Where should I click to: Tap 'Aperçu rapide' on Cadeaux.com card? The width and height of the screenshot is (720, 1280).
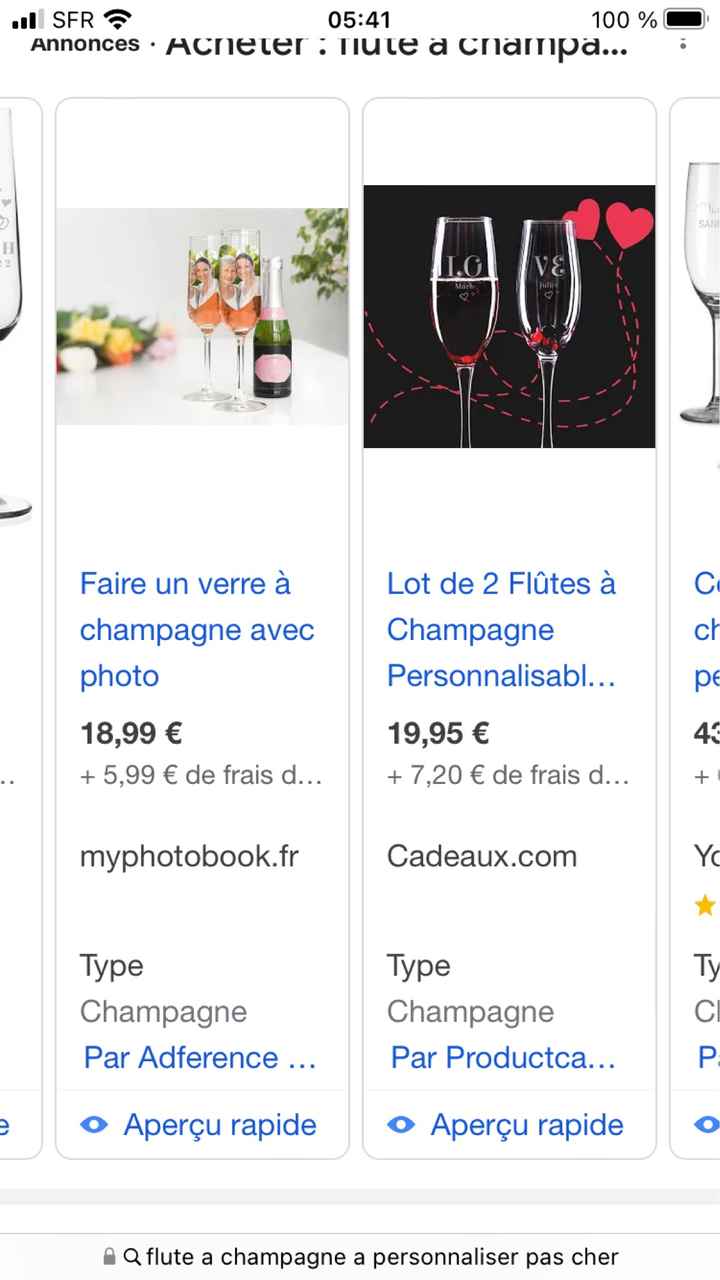pos(527,1125)
